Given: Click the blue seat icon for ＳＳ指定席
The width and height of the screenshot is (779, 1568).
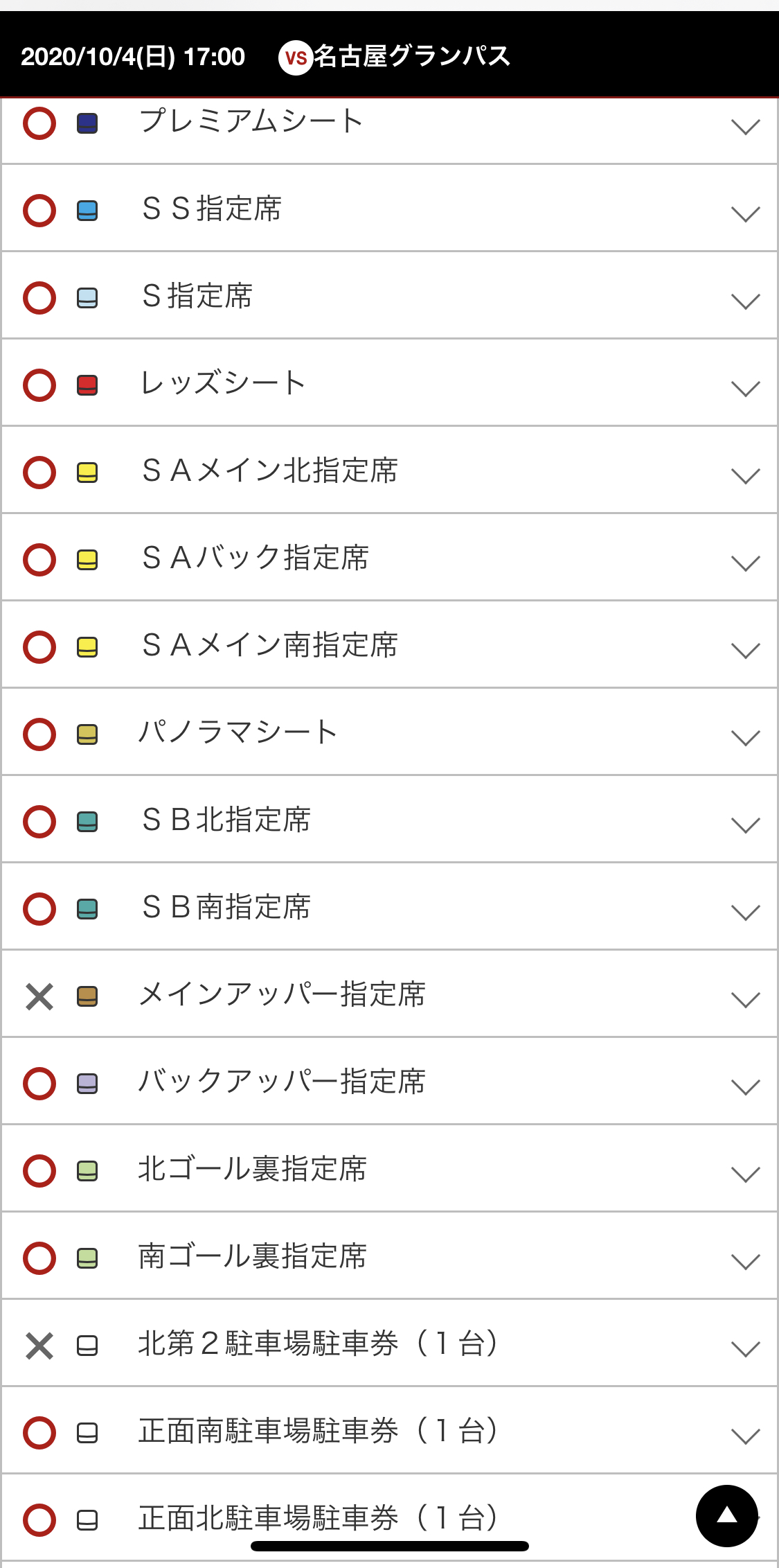Looking at the screenshot, I should tap(87, 211).
